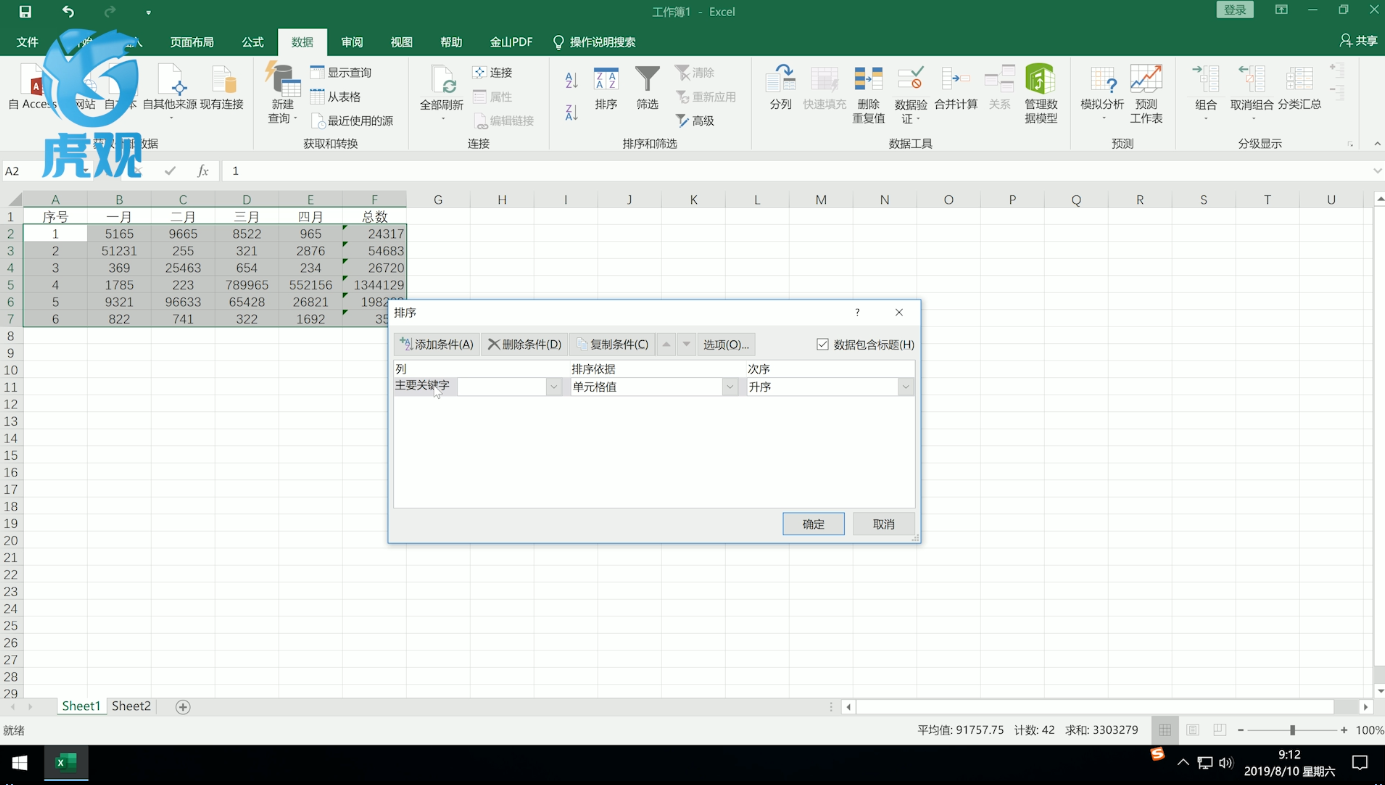The height and width of the screenshot is (785, 1385).
Task: Click the 登录 (Sign in) button
Action: pyautogui.click(x=1235, y=10)
